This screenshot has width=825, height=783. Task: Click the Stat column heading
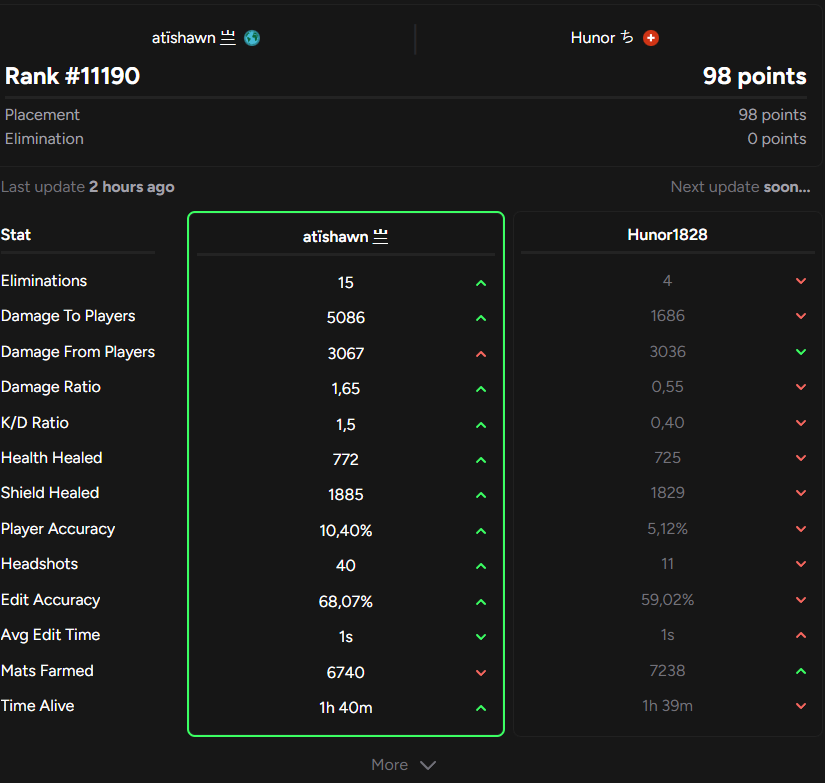click(16, 235)
